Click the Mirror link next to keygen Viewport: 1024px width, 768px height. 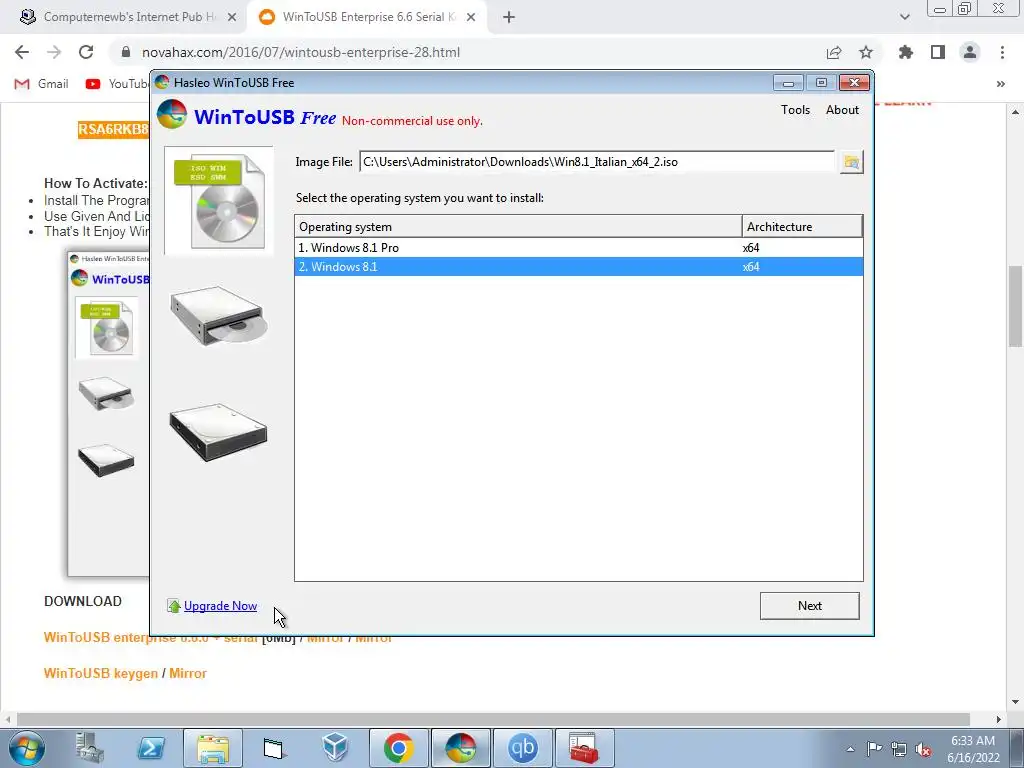pos(188,673)
